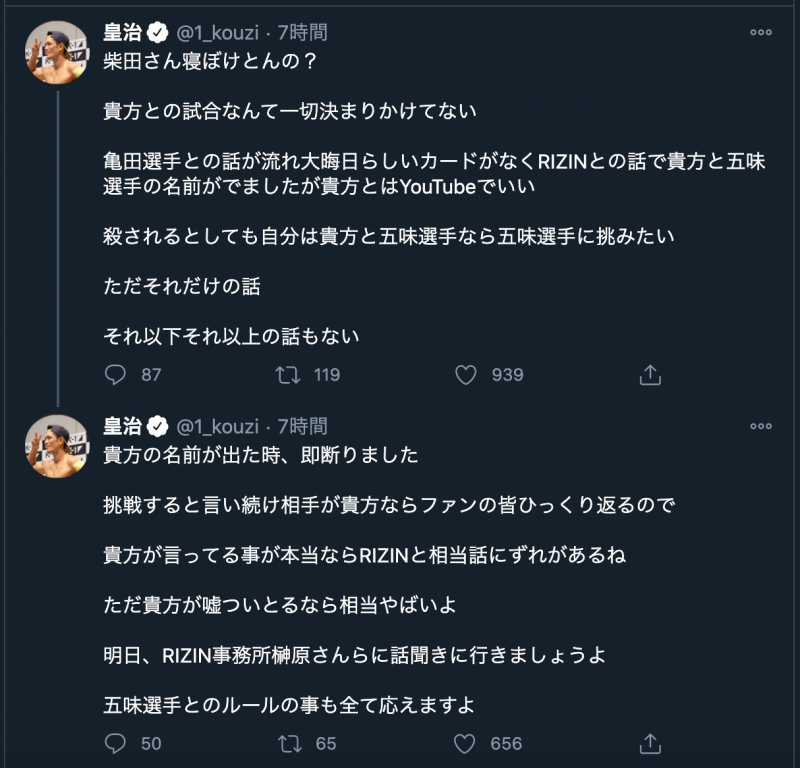800x768 pixels.
Task: Open @1_kouzi handle on second tweet
Action: click(218, 427)
